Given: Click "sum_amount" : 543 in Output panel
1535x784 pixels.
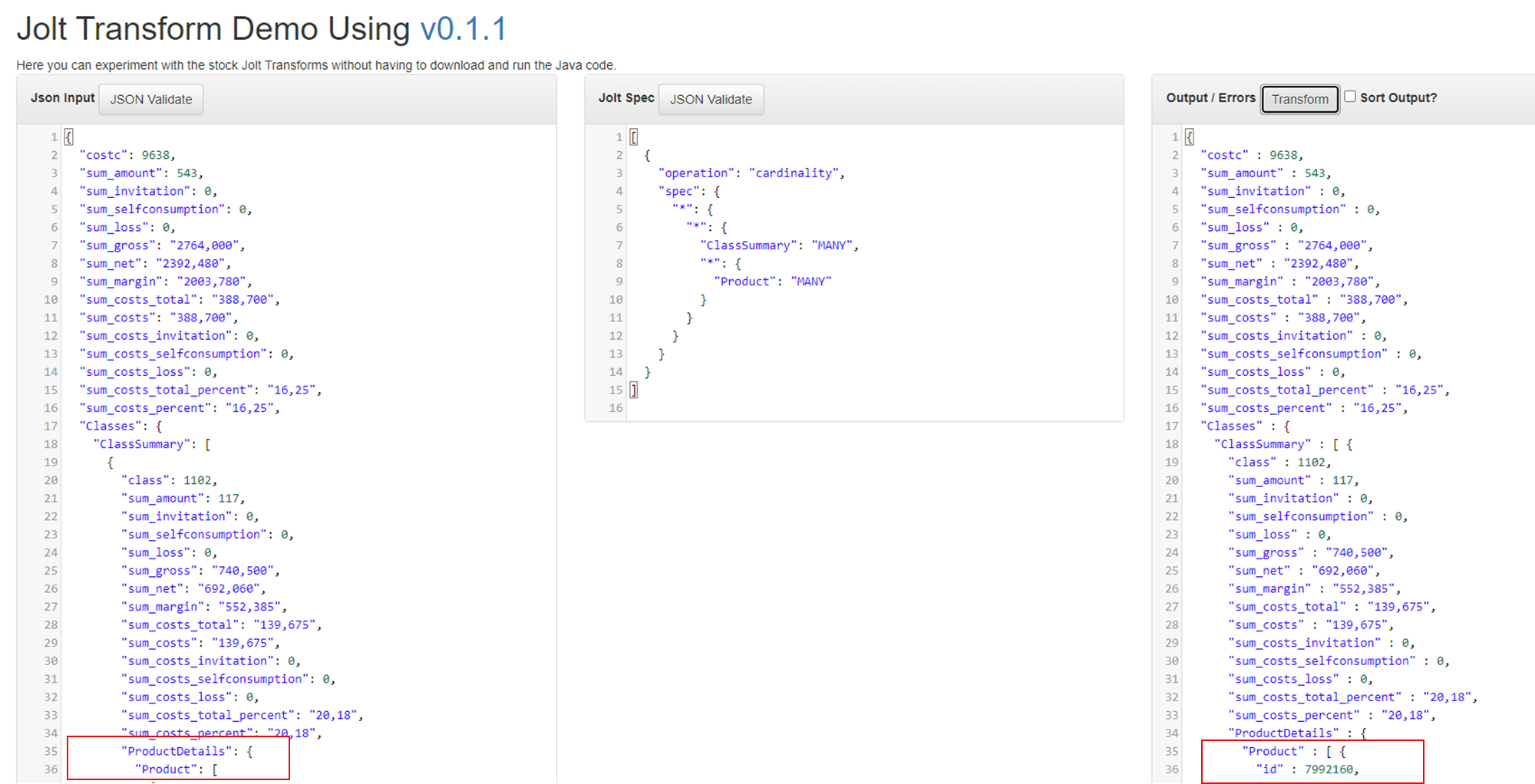Looking at the screenshot, I should point(1266,173).
